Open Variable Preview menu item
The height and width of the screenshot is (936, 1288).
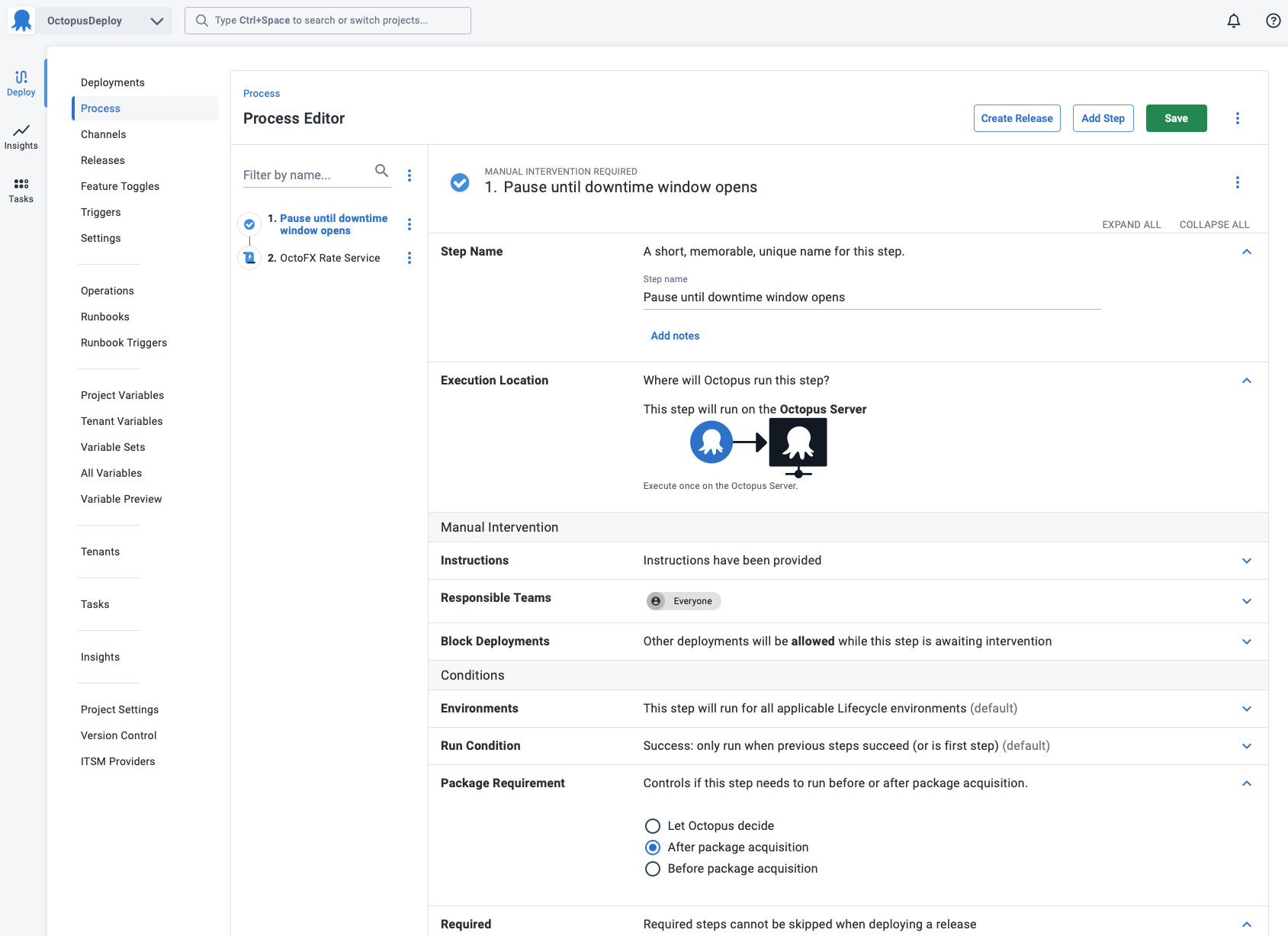tap(121, 499)
